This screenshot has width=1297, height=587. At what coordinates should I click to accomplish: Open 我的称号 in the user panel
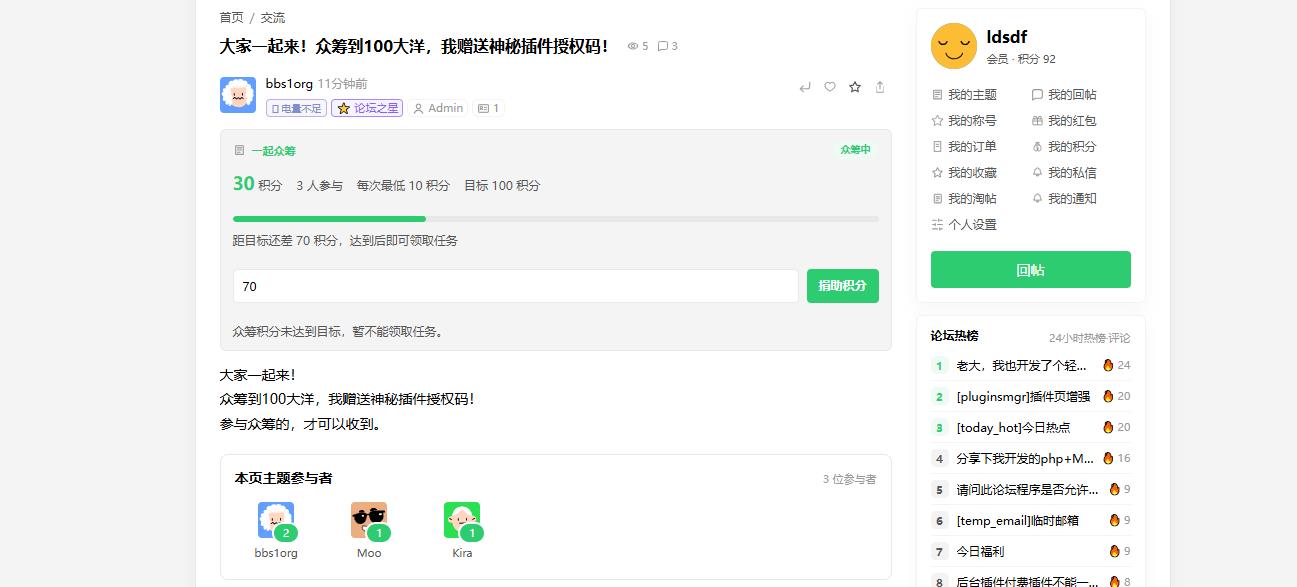pyautogui.click(x=964, y=121)
